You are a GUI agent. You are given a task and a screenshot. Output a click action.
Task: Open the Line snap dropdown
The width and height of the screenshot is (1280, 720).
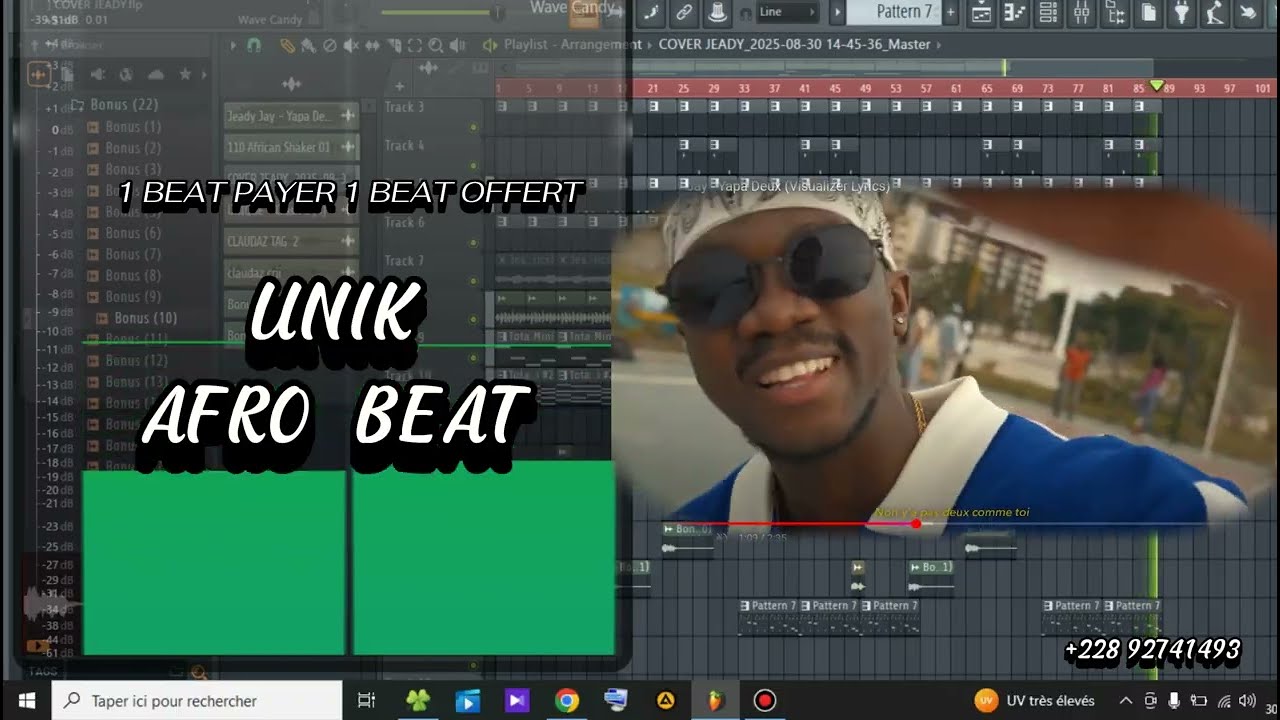click(x=788, y=12)
